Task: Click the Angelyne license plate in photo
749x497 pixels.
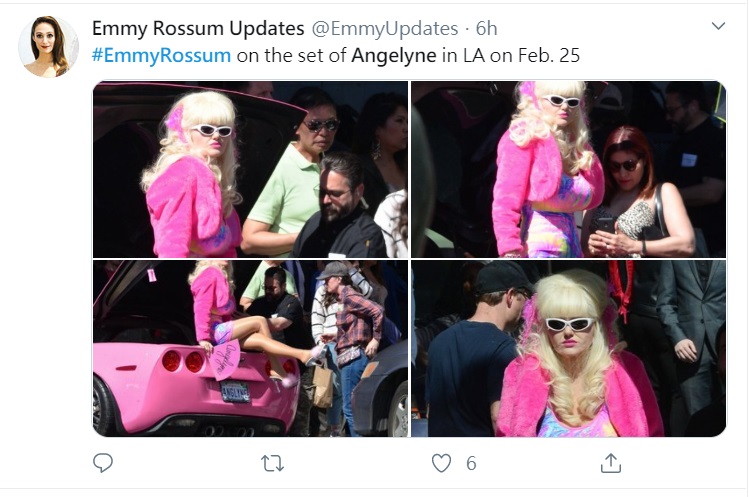Action: [235, 391]
